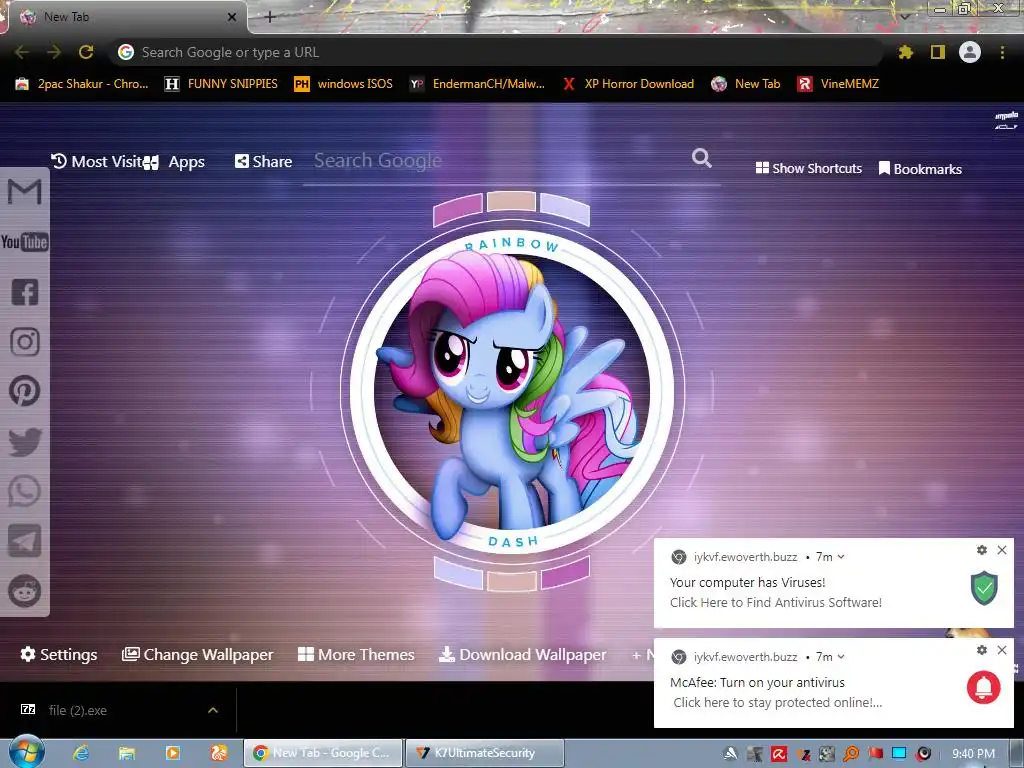Open the page Bookmarks button

pyautogui.click(x=920, y=168)
